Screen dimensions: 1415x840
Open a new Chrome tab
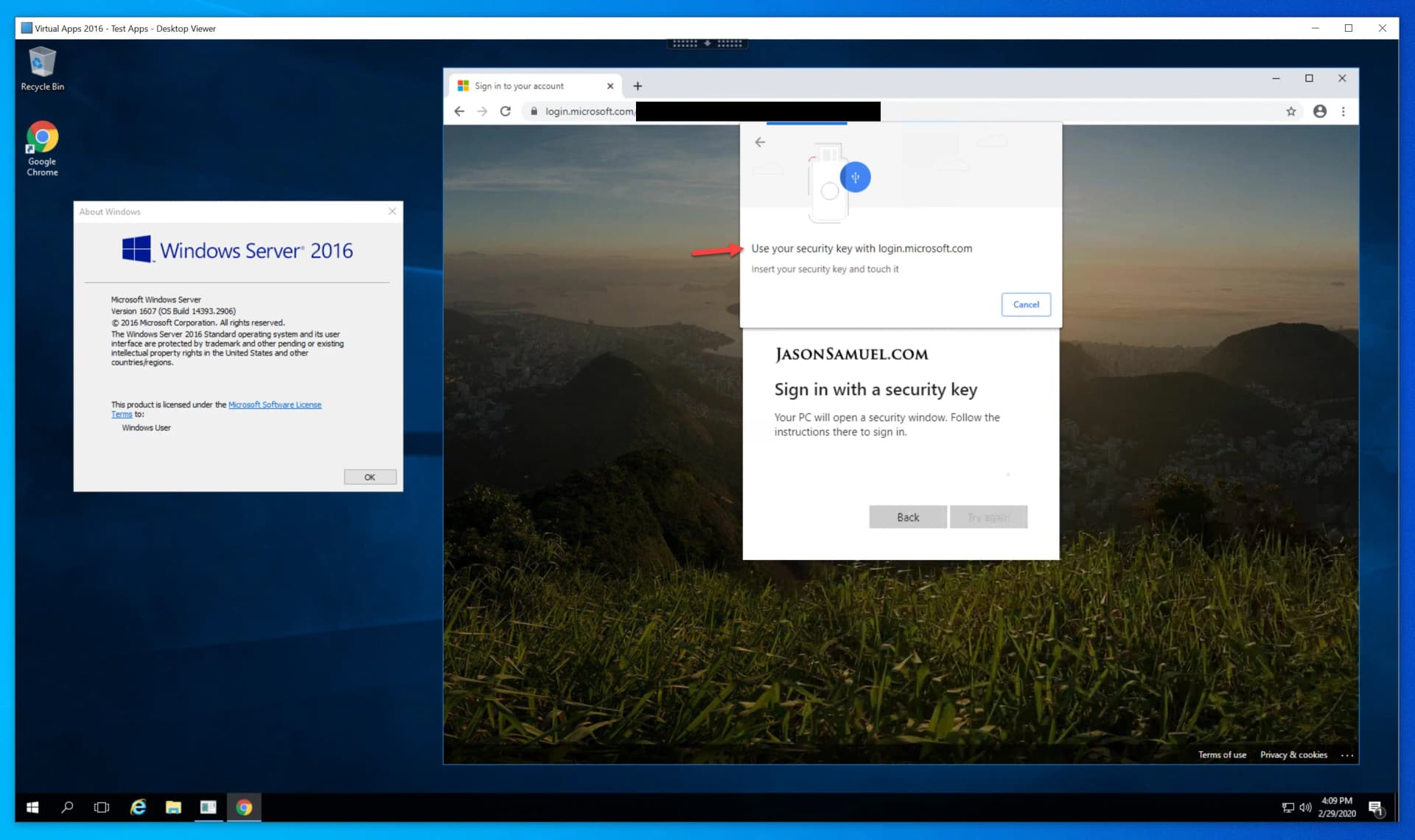(x=637, y=86)
